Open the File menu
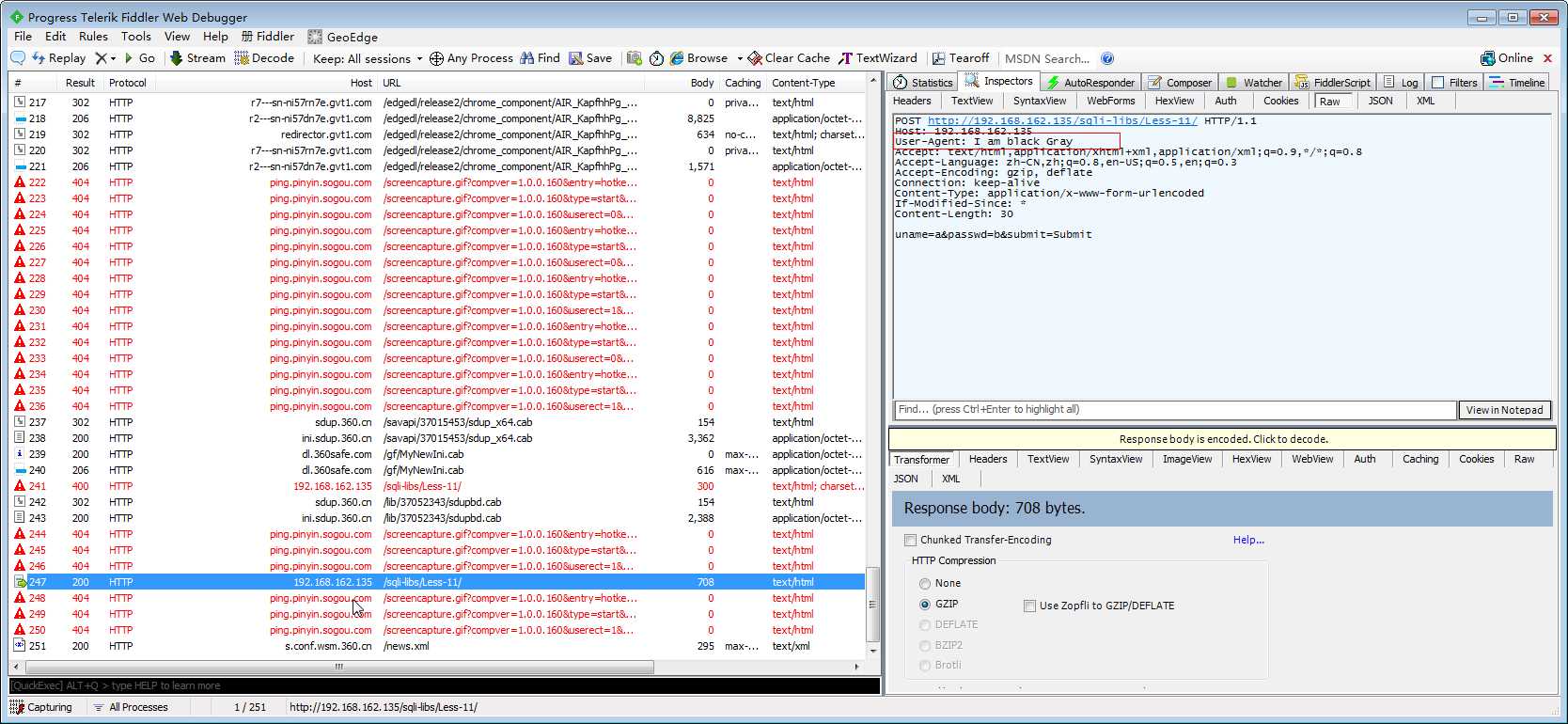 pos(24,37)
